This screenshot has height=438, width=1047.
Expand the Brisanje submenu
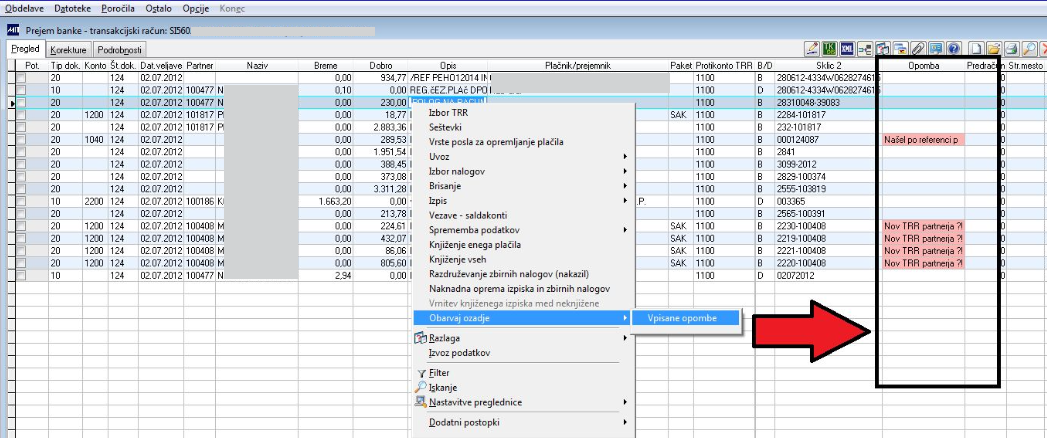point(523,186)
